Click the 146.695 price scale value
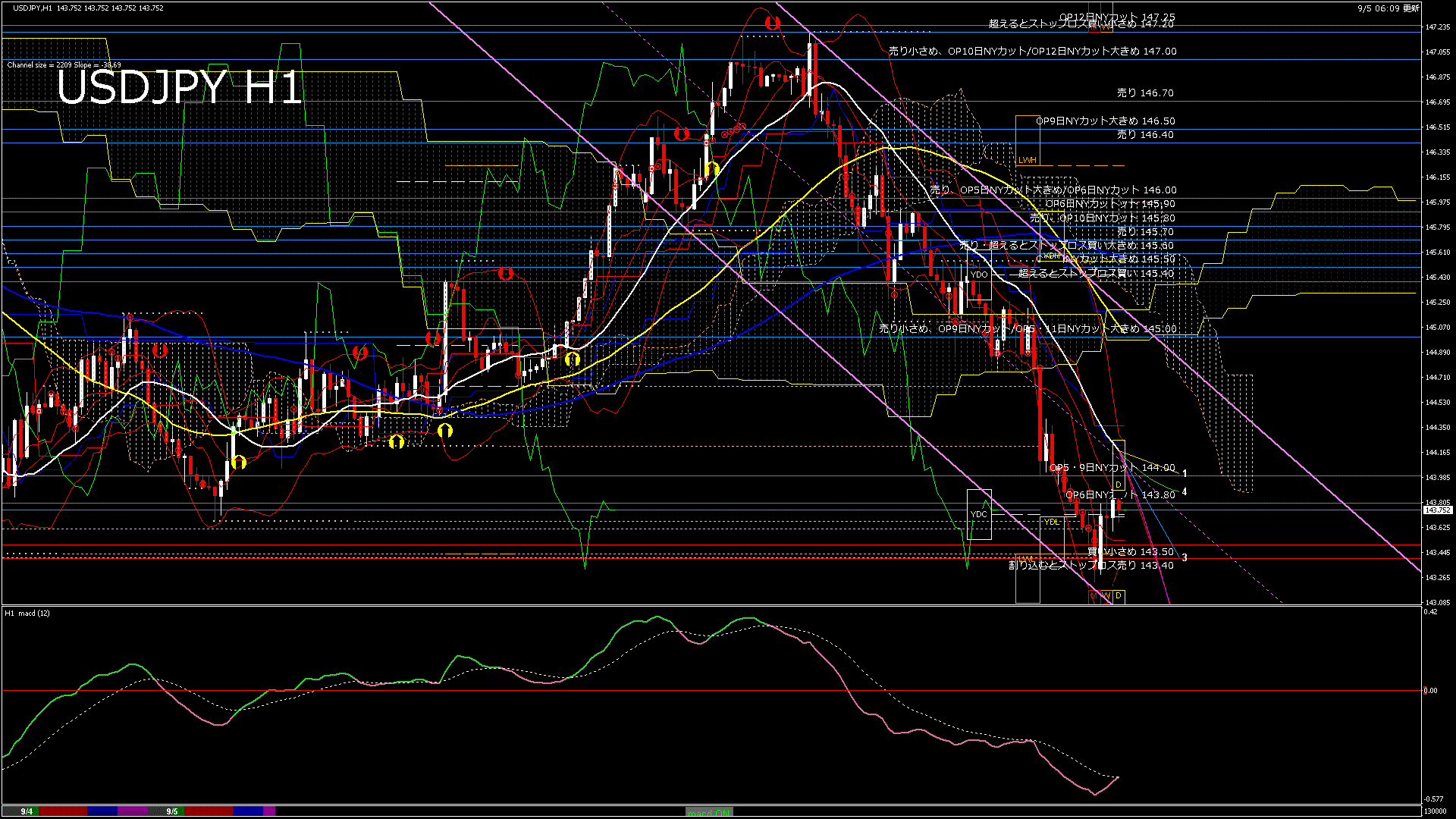Image resolution: width=1456 pixels, height=819 pixels. click(x=1438, y=102)
